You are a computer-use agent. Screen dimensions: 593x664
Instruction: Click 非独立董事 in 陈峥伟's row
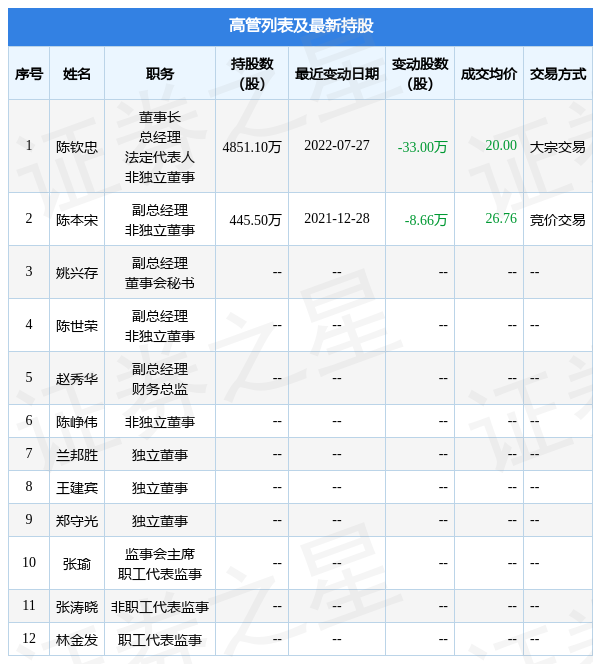[160, 422]
